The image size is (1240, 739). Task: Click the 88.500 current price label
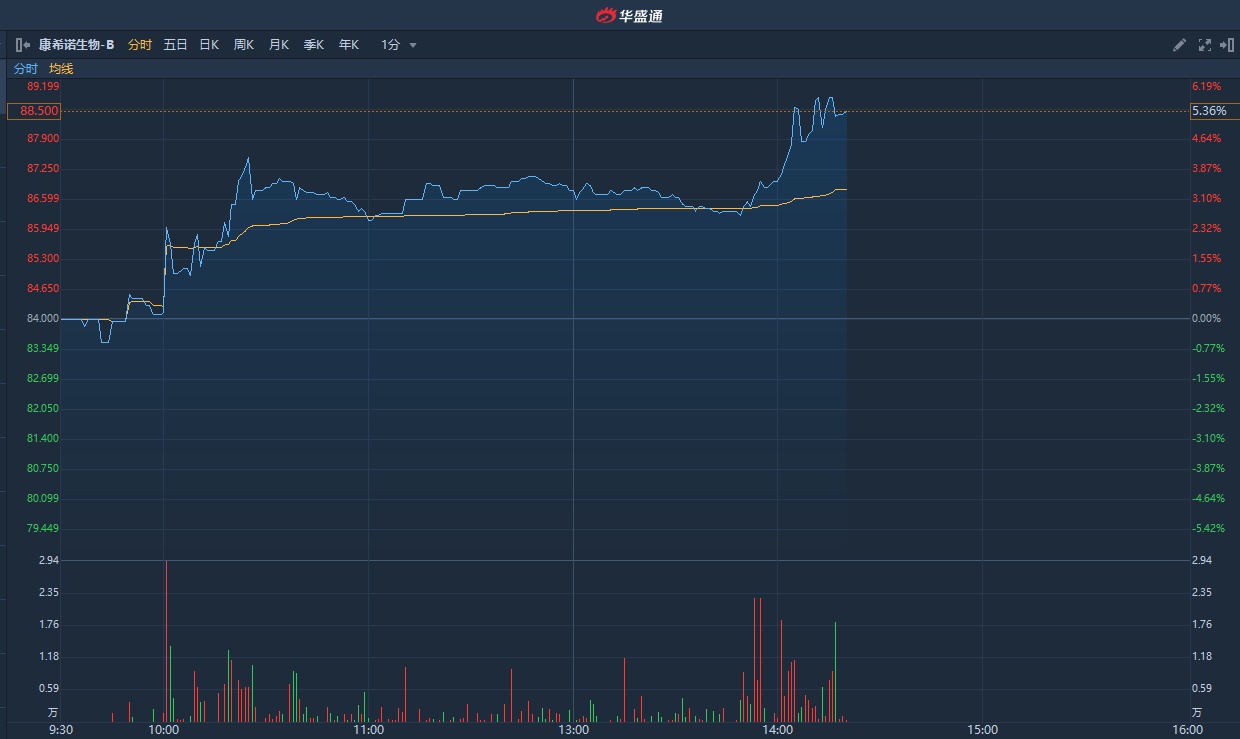[x=33, y=111]
